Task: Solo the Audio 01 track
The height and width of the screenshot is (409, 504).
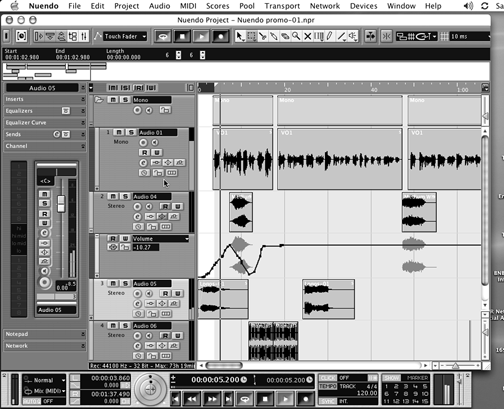Action: [x=131, y=132]
